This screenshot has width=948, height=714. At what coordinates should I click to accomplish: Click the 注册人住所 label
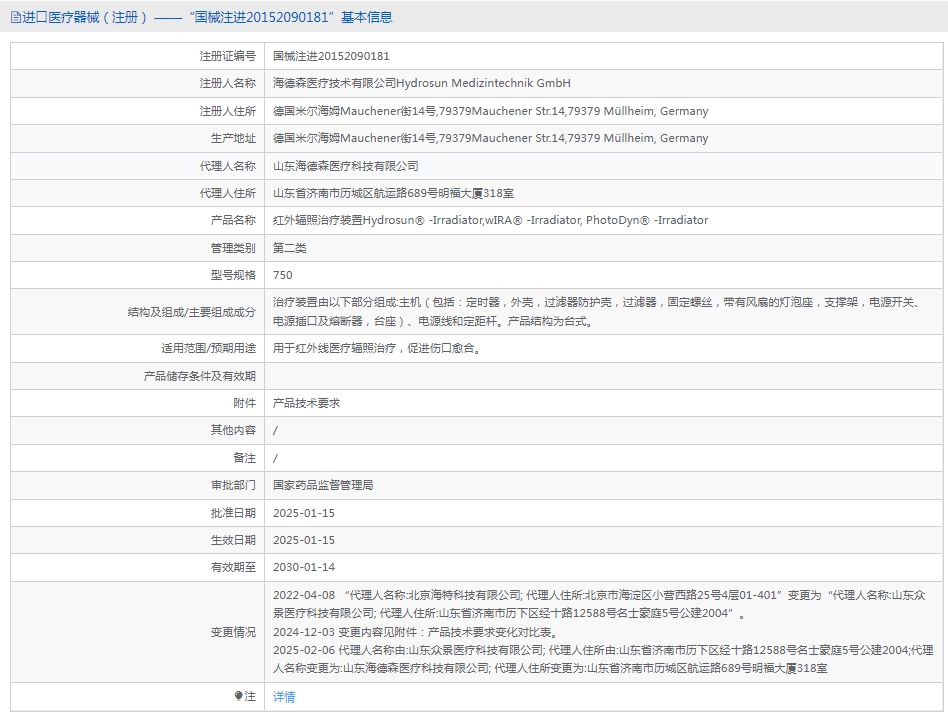point(228,111)
